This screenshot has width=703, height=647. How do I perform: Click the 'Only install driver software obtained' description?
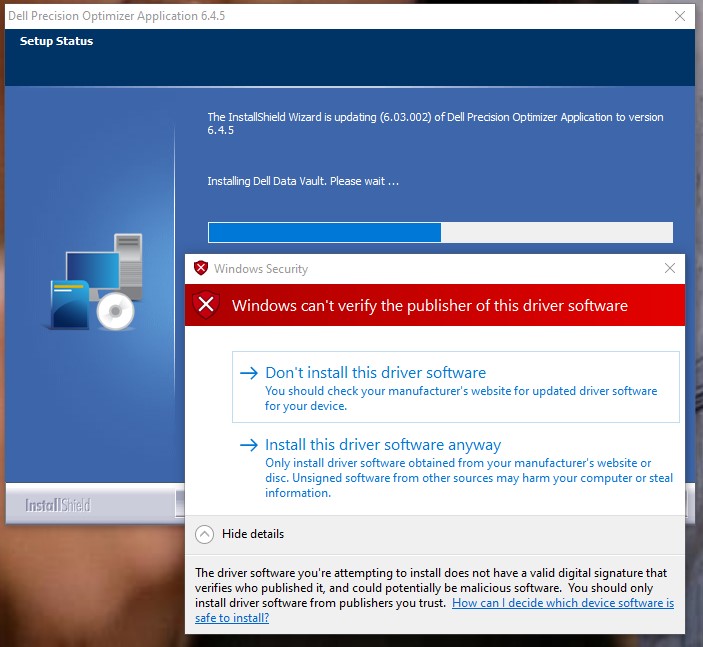[x=469, y=478]
